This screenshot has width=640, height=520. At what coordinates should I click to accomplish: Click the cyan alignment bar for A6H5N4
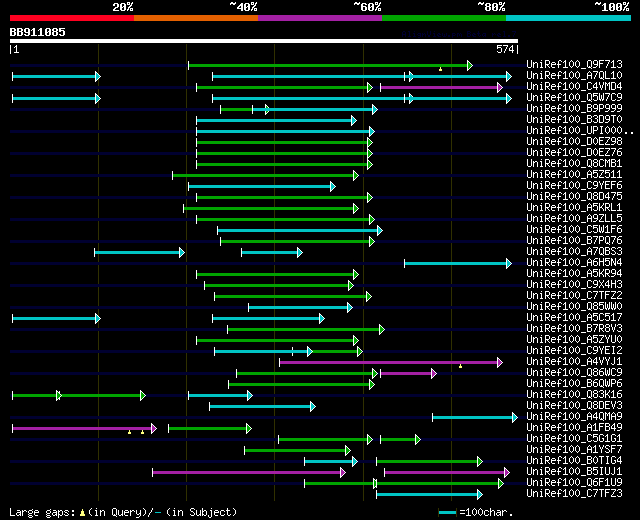pyautogui.click(x=458, y=264)
